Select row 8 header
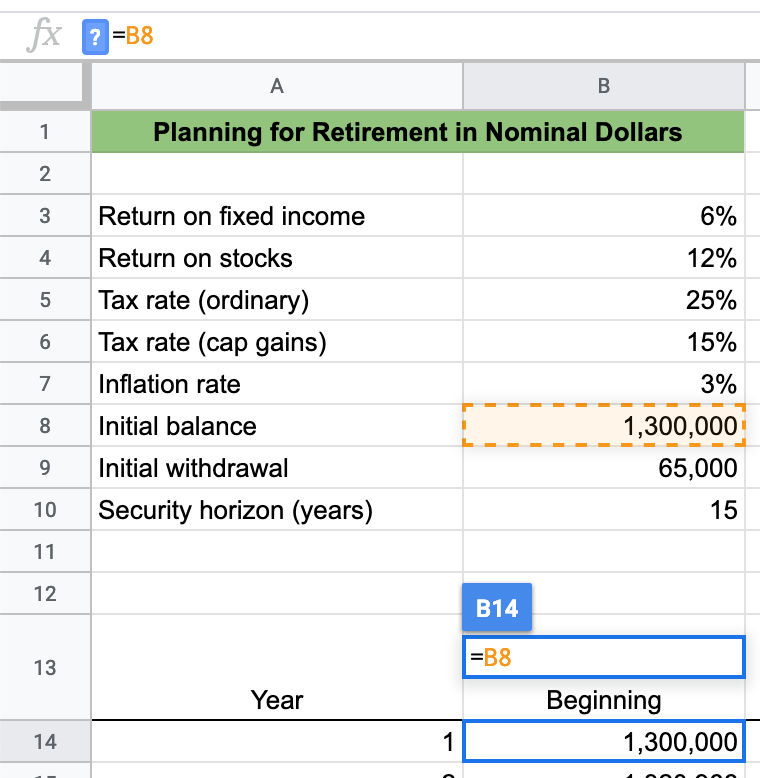 [45, 426]
